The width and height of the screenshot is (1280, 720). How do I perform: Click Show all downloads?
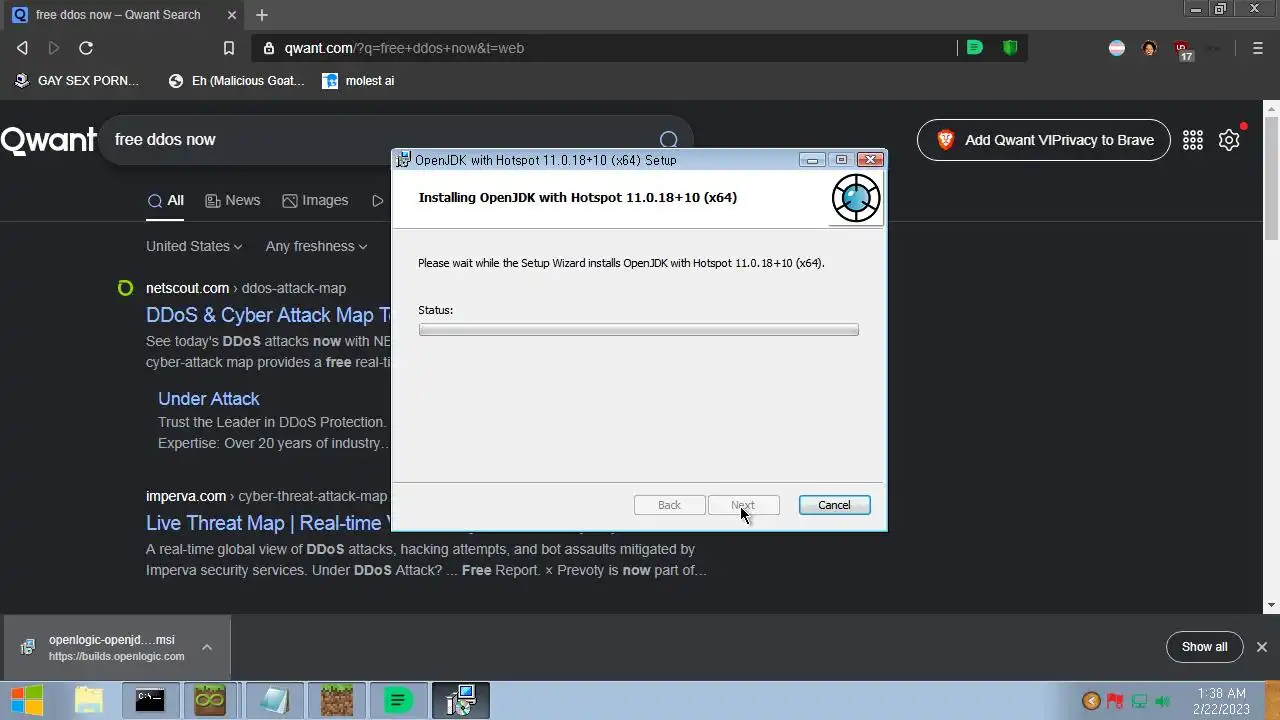pos(1204,647)
